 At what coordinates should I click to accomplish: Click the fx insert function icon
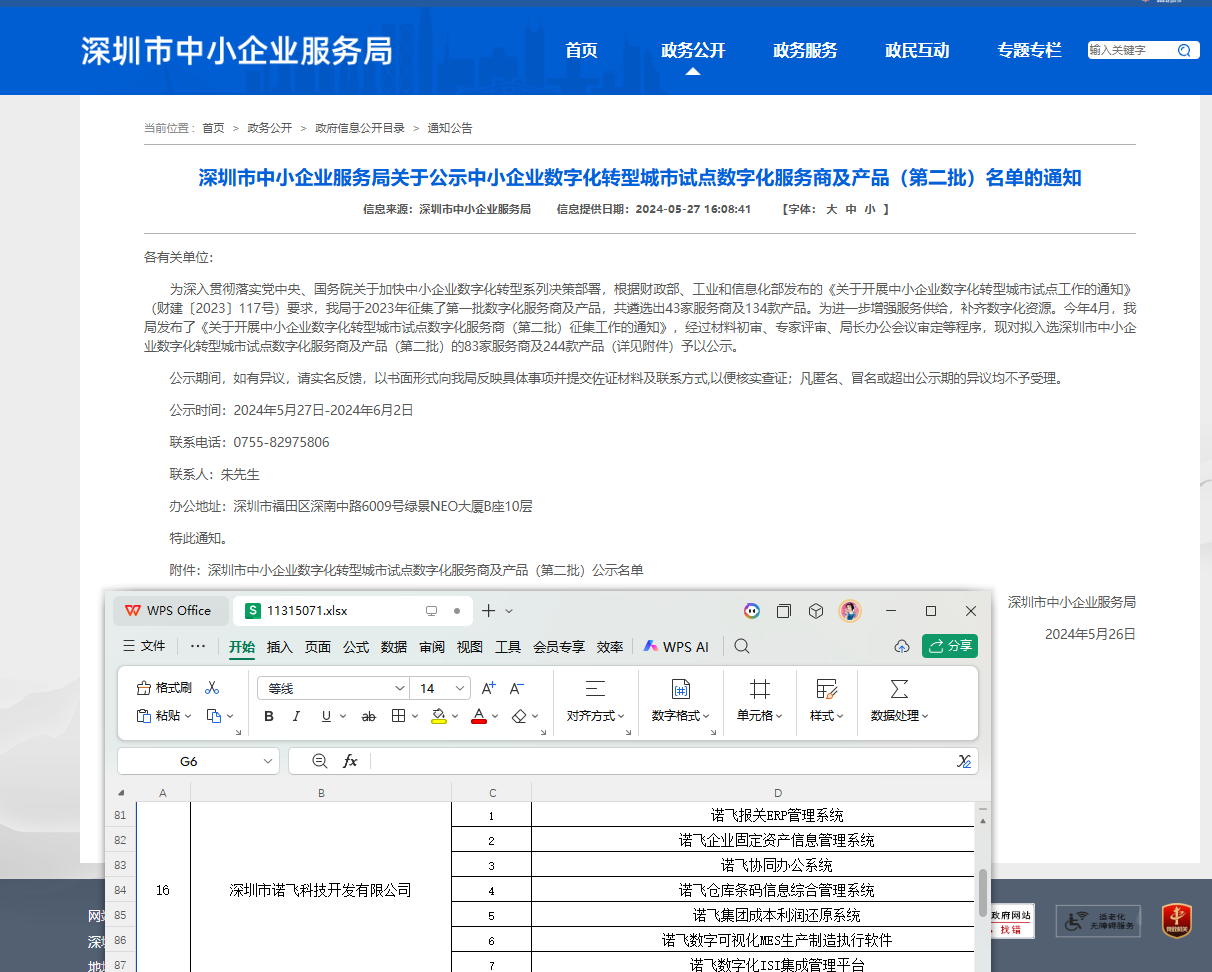350,761
